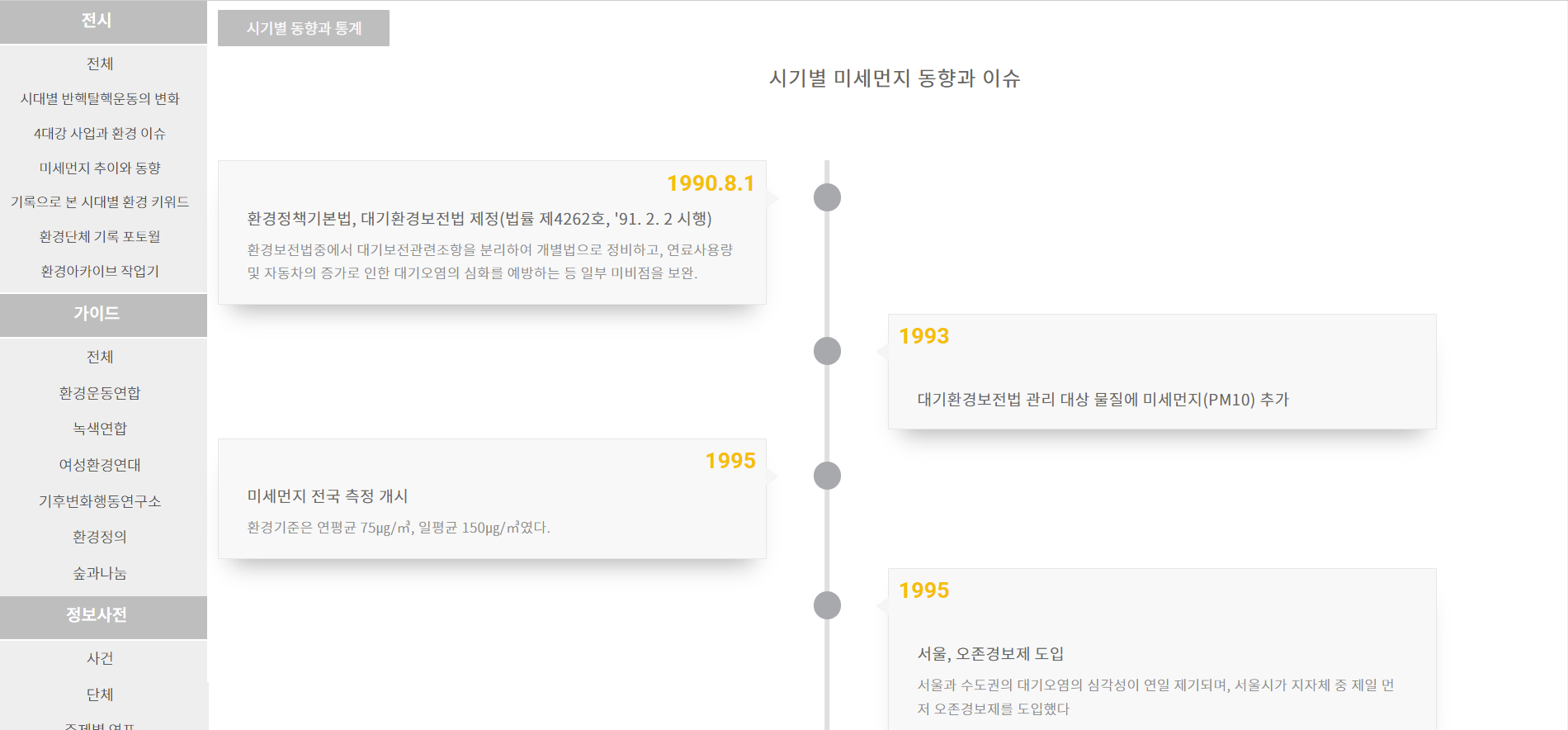Open 기록으로 본 시대별 환경 키워드
The image size is (1568, 730).
pyautogui.click(x=100, y=201)
